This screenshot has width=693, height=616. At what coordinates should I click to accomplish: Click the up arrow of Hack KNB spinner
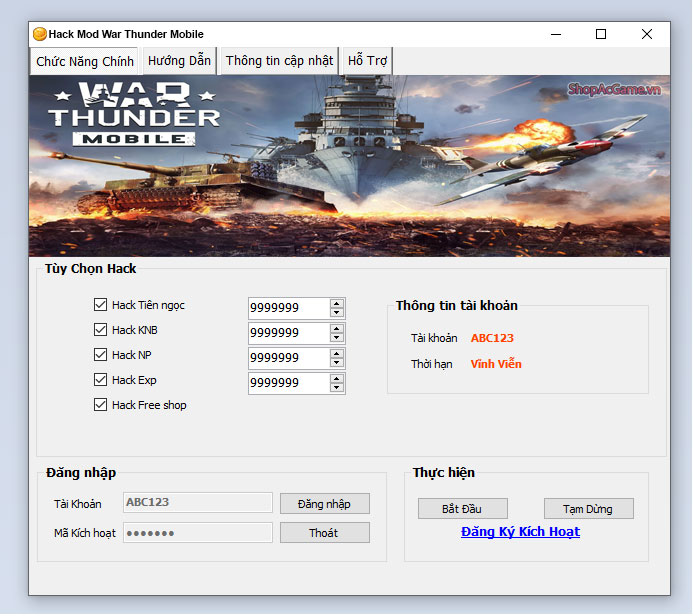tap(337, 329)
